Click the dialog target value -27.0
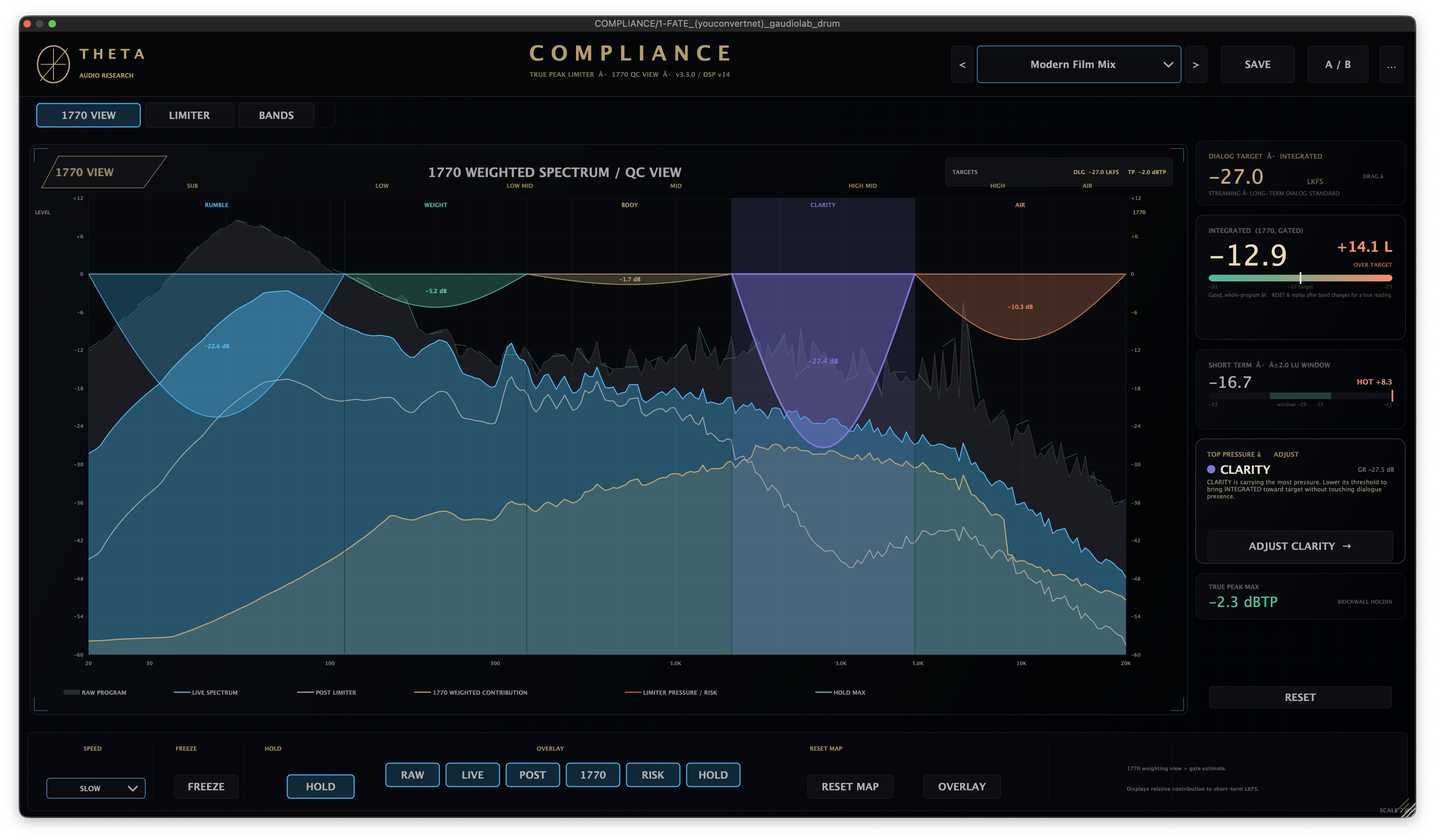This screenshot has width=1435, height=840. 1236,177
